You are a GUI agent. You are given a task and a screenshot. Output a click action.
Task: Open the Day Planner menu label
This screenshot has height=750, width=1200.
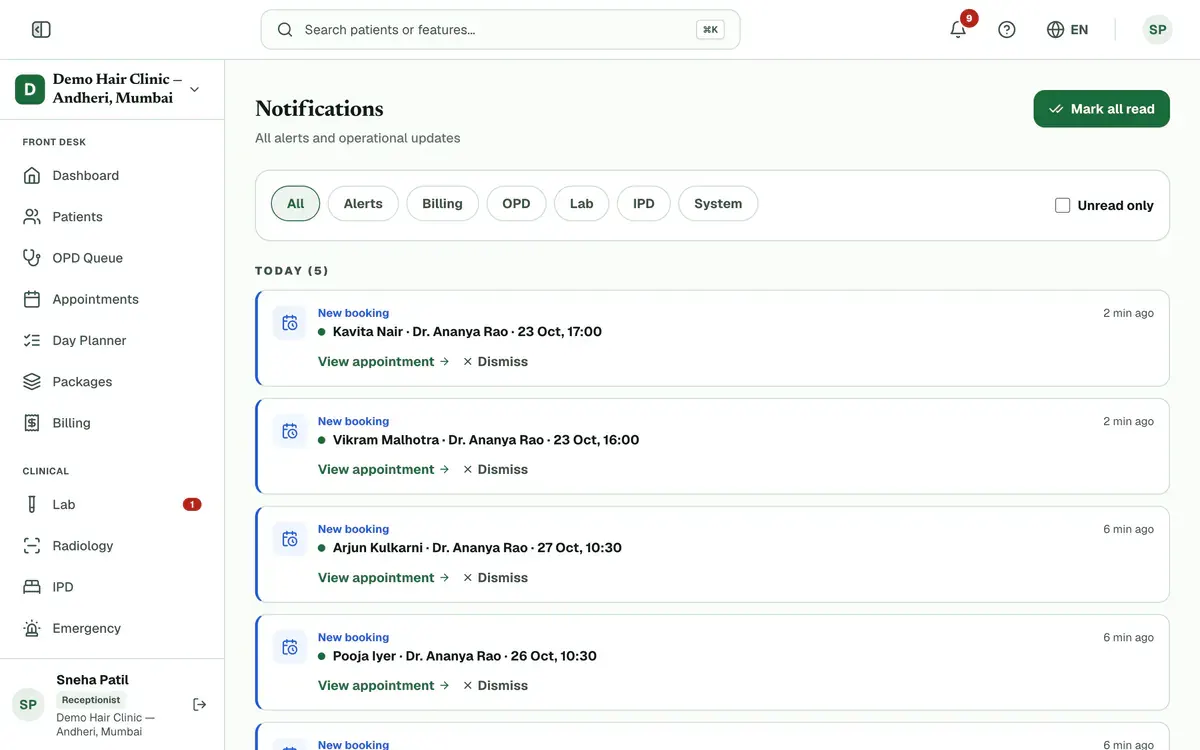[x=90, y=340]
